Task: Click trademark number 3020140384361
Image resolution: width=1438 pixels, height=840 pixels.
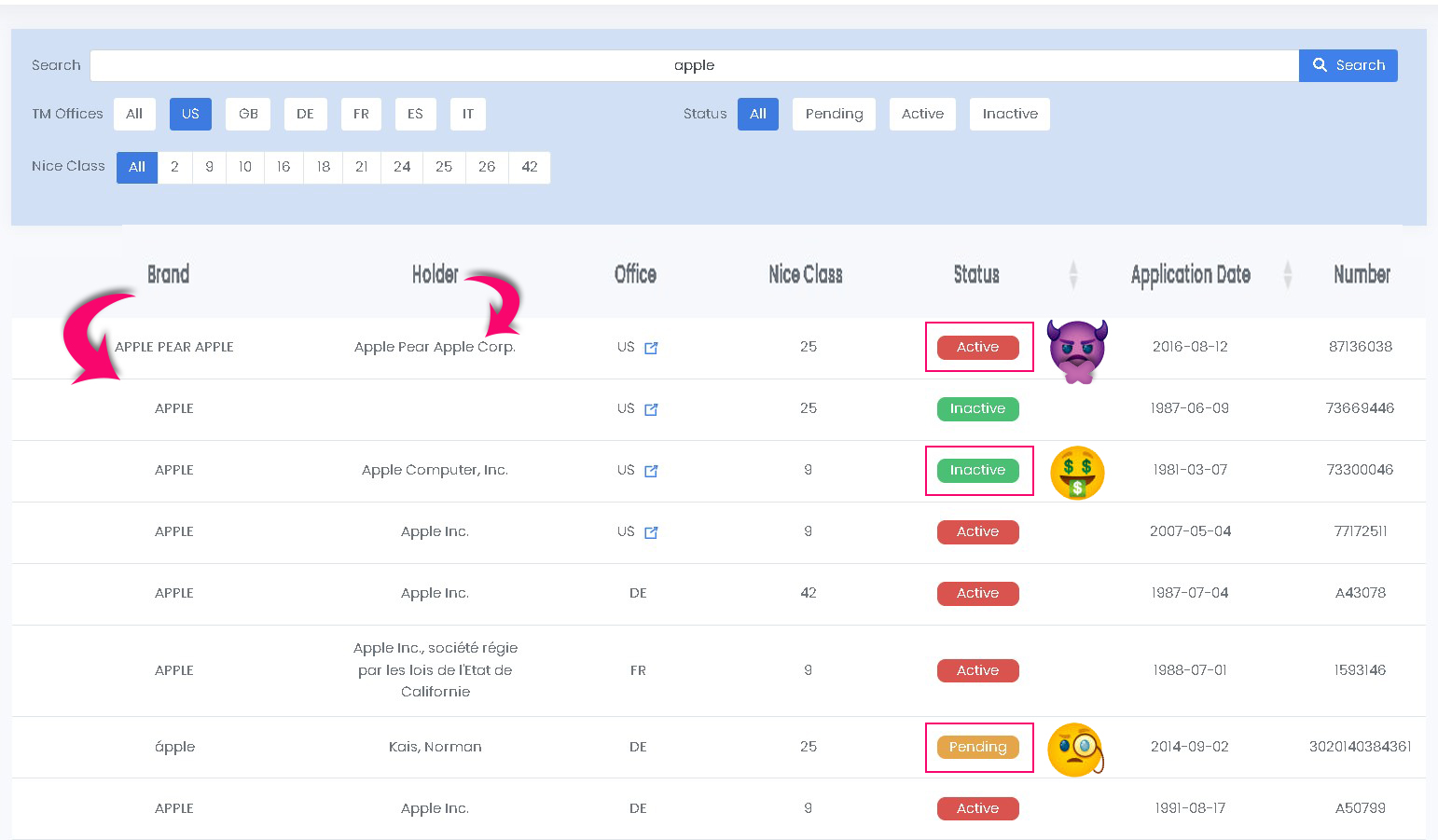Action: (1360, 747)
